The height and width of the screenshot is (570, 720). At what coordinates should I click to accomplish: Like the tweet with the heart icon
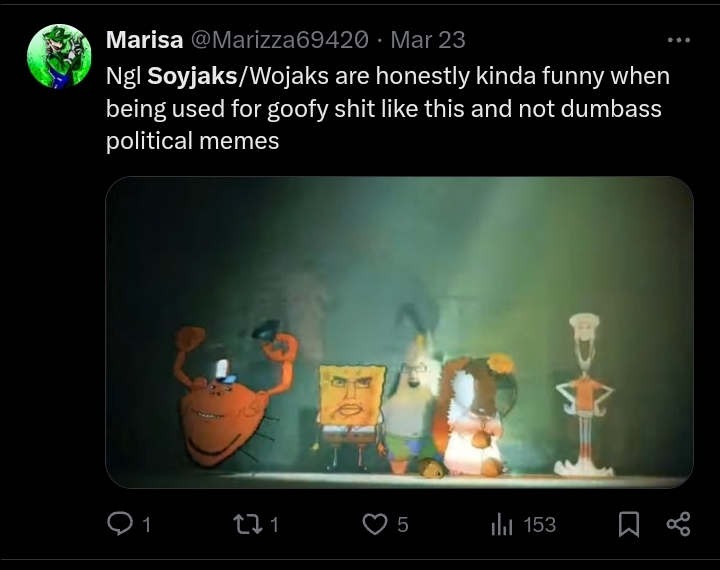click(x=374, y=524)
